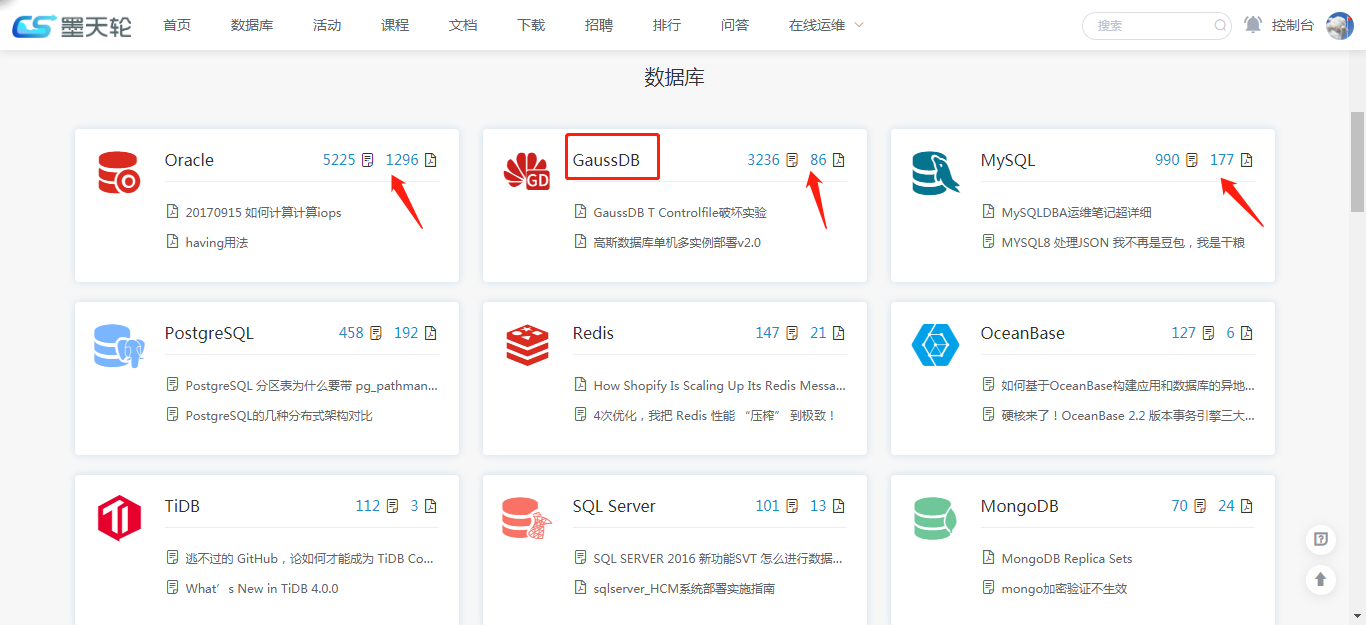Screen dimensions: 1366x625
Task: Click Oracle article count 5225
Action: tap(339, 160)
